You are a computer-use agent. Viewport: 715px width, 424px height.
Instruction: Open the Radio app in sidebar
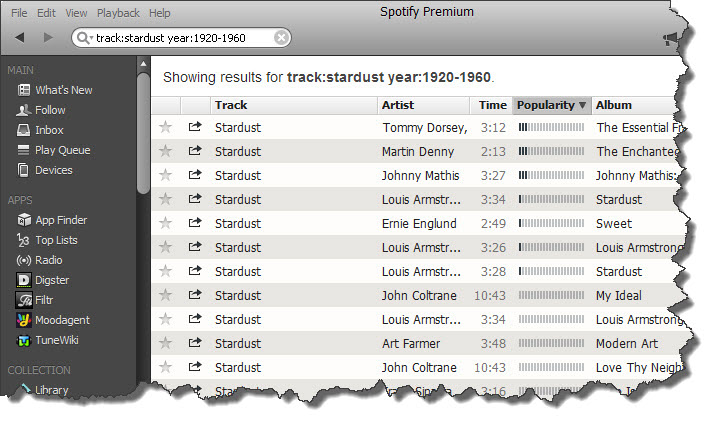48,260
